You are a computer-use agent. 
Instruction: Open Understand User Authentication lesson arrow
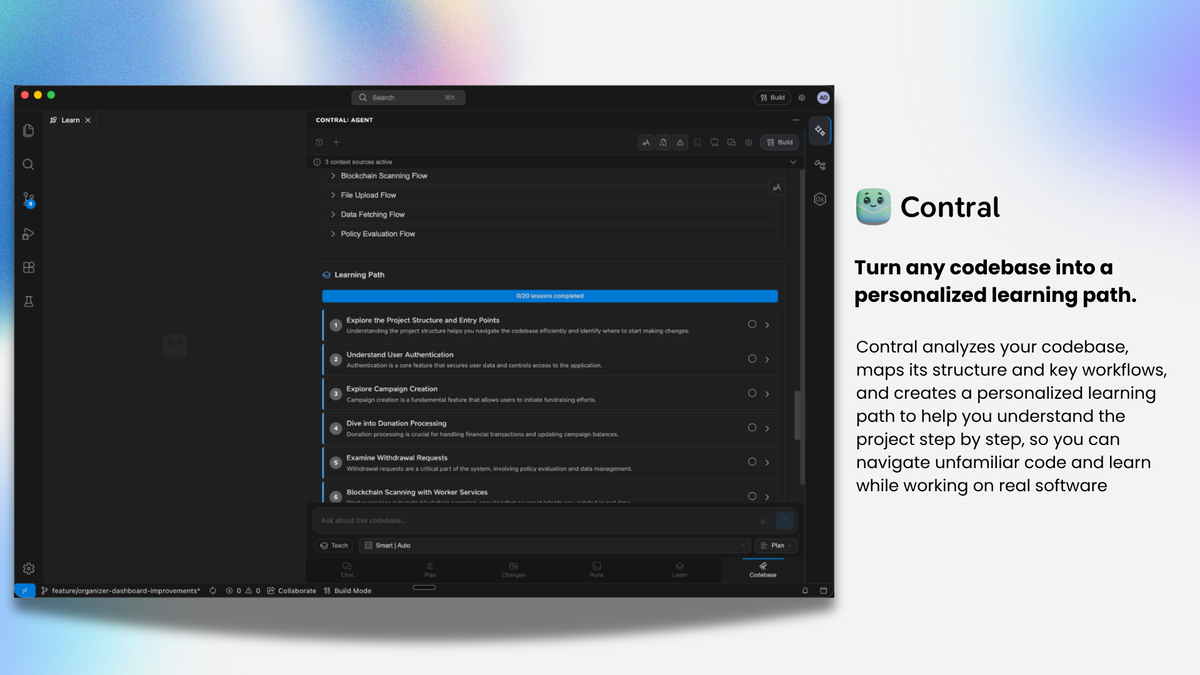tap(767, 359)
